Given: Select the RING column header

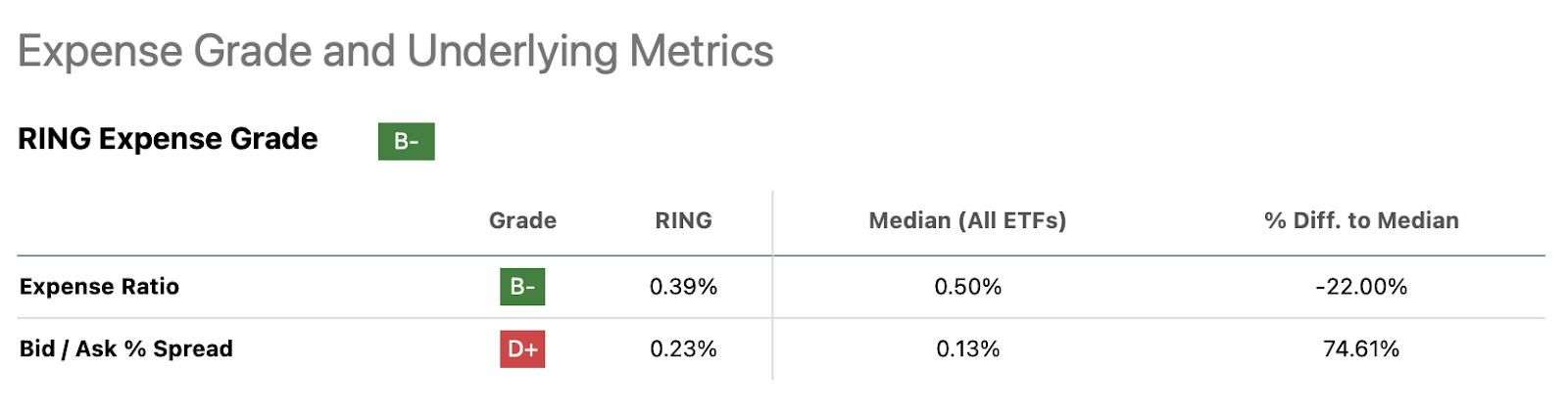Looking at the screenshot, I should (683, 220).
